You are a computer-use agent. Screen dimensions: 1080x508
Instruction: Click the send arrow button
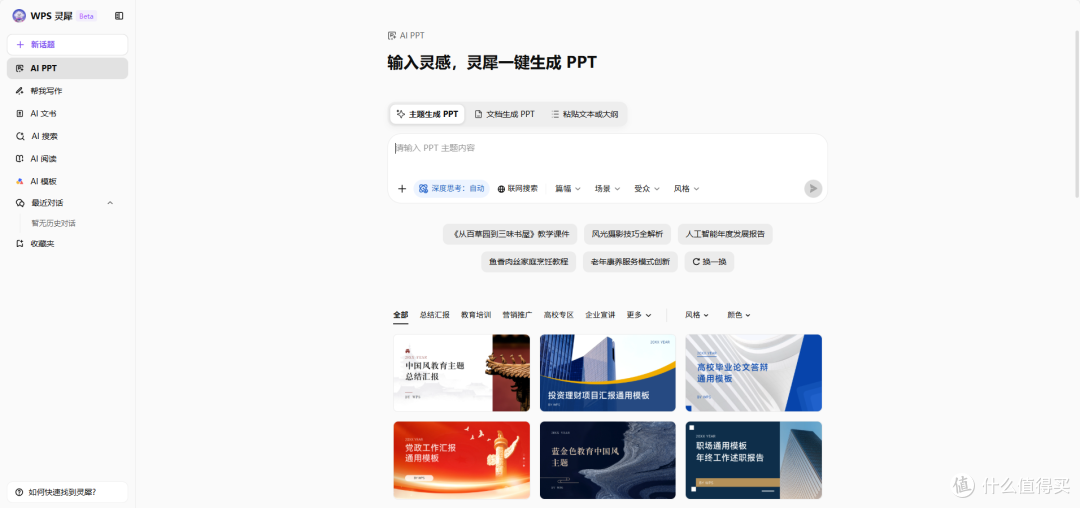click(x=813, y=189)
